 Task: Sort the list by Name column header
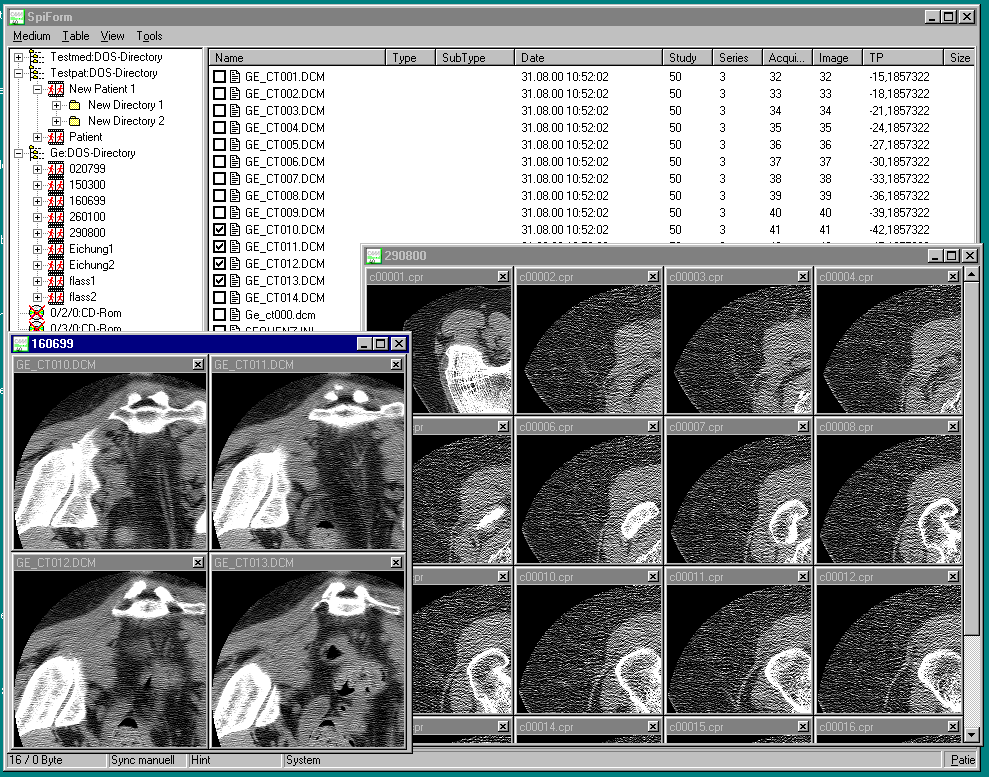pos(297,57)
